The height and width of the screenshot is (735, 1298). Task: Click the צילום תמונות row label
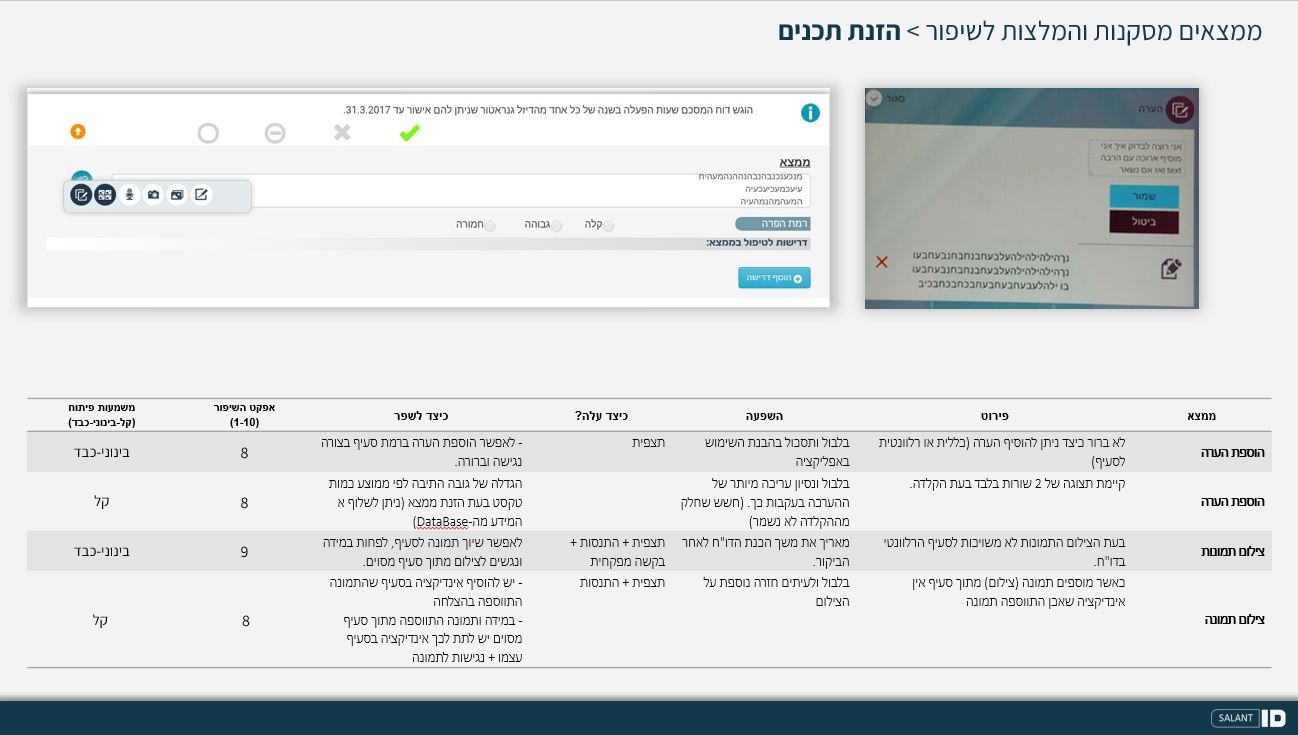tap(1232, 552)
